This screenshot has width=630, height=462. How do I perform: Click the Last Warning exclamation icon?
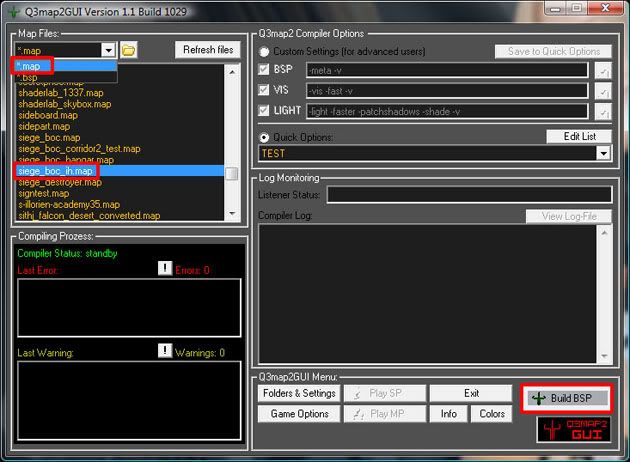pos(165,350)
